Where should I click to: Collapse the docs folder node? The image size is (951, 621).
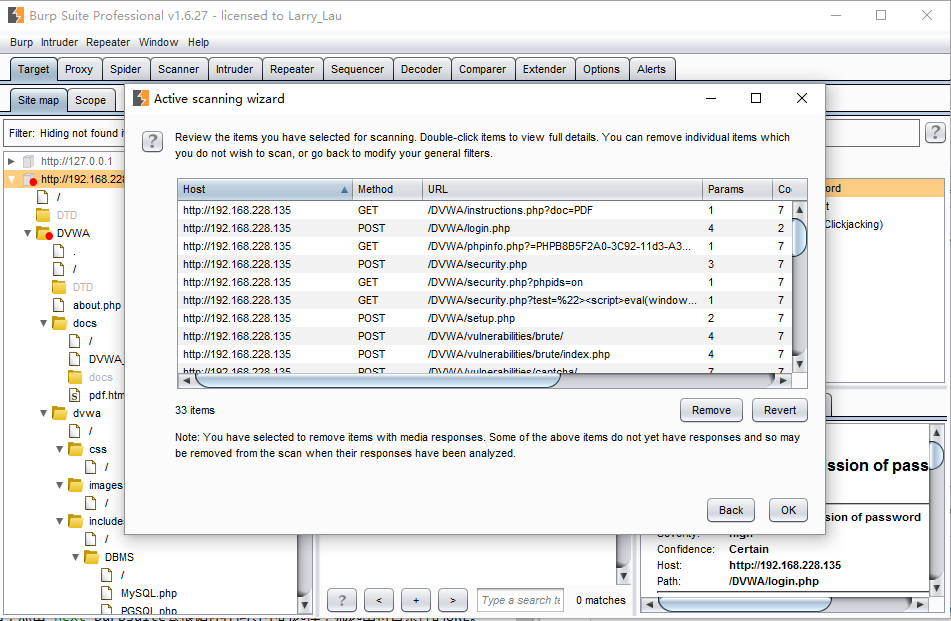coord(44,323)
